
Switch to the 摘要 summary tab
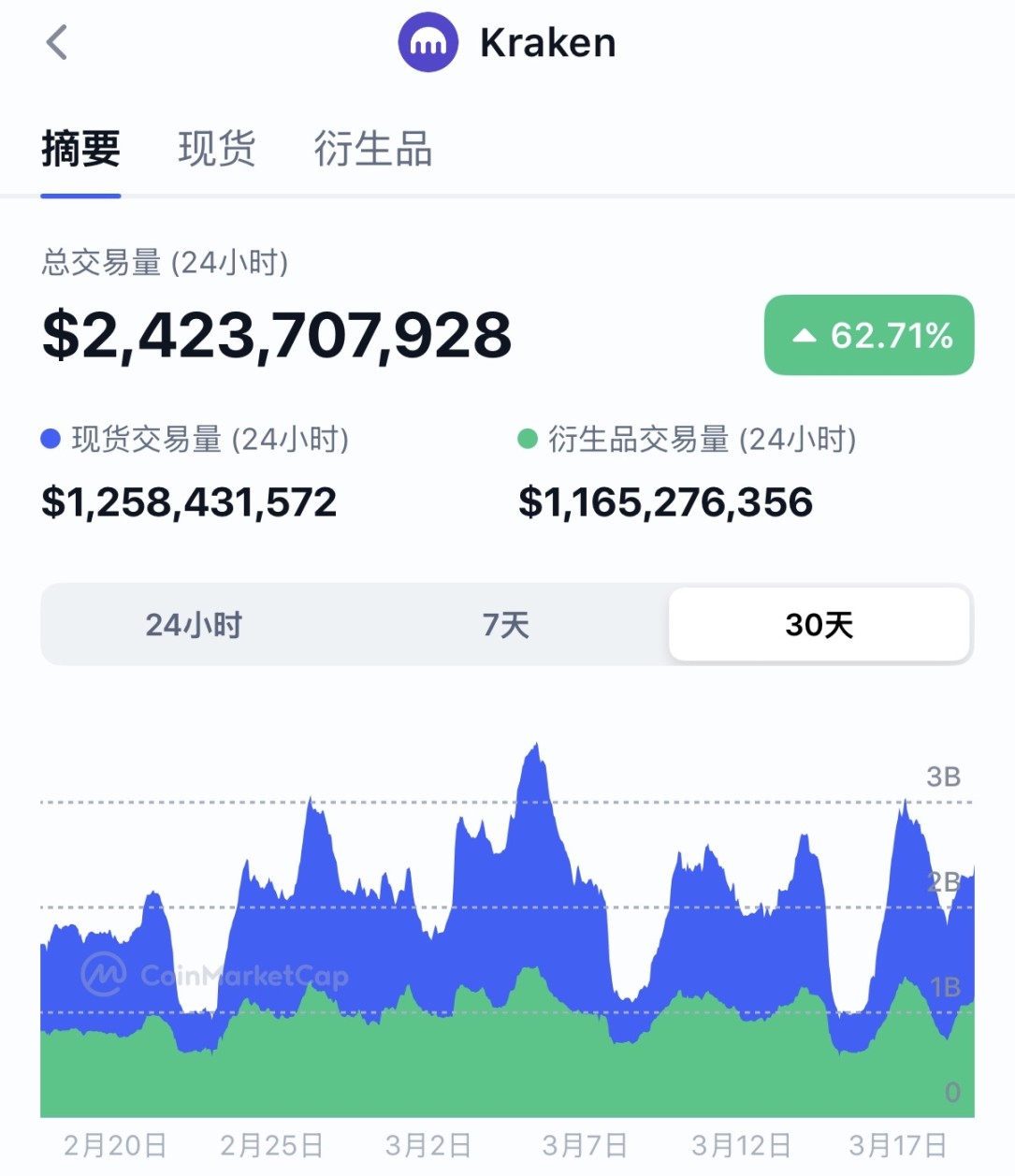tap(80, 149)
